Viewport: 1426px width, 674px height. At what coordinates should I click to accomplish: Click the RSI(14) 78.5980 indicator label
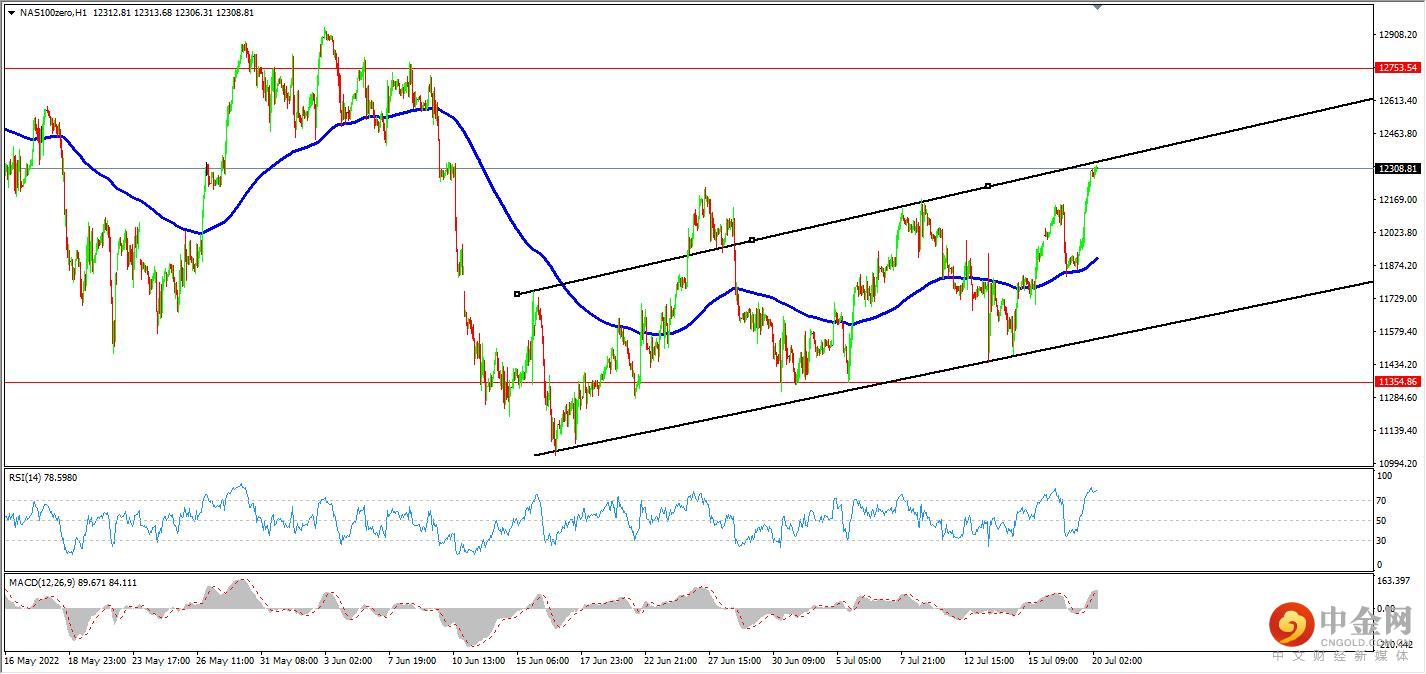[x=43, y=478]
